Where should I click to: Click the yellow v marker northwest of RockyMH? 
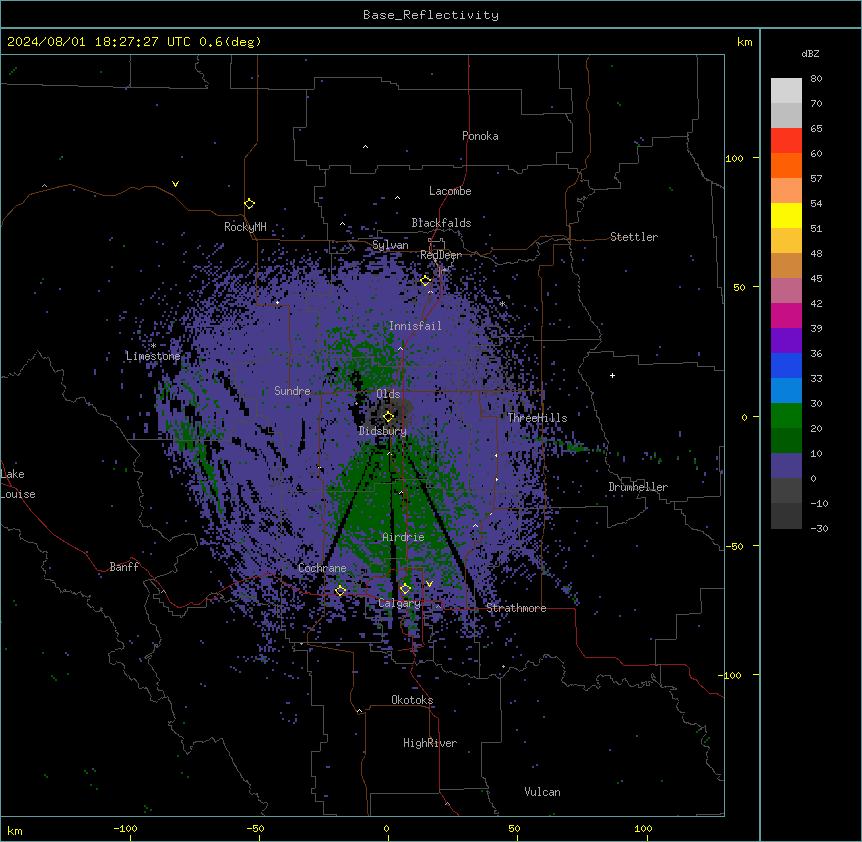pyautogui.click(x=175, y=184)
